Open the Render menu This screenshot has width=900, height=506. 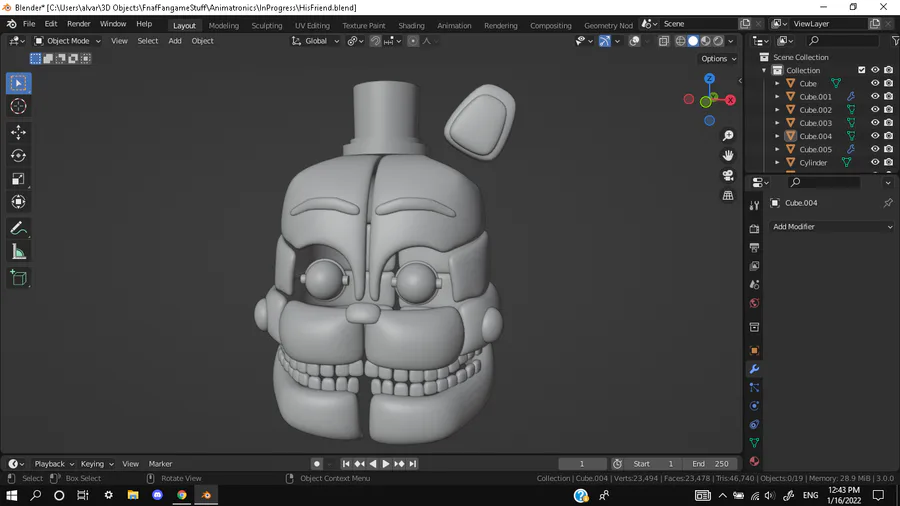79,24
